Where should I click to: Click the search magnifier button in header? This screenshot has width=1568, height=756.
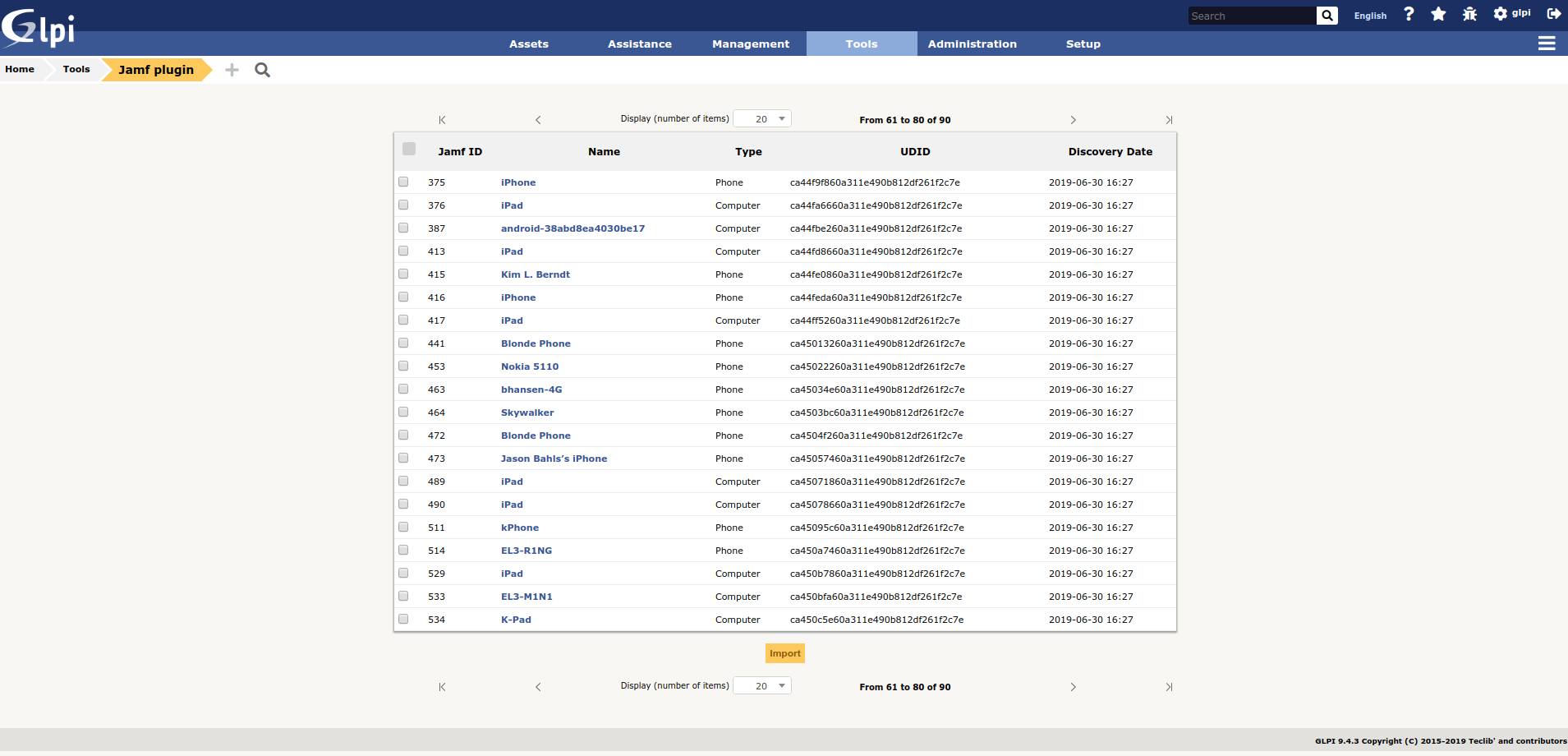click(x=1327, y=16)
